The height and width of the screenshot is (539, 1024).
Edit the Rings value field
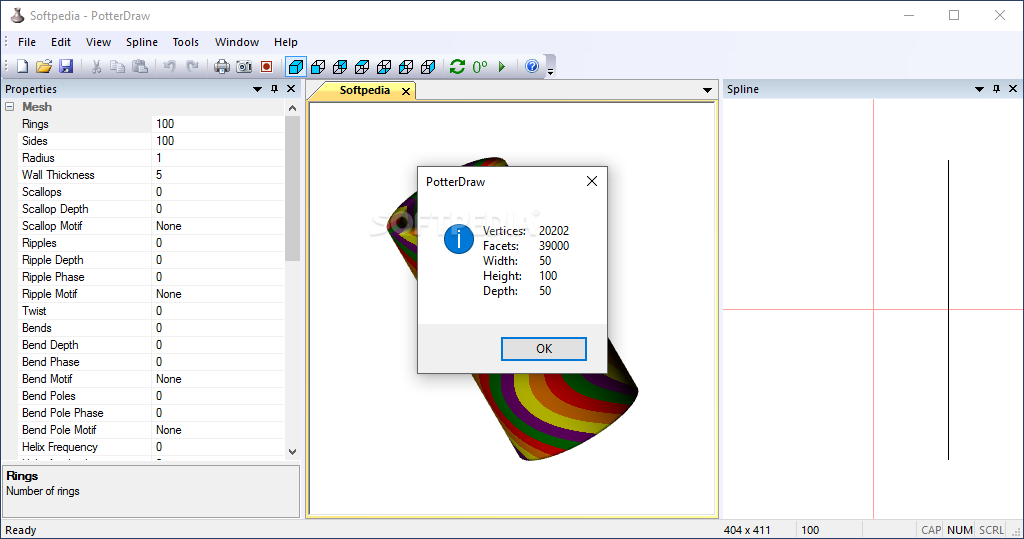coord(218,123)
